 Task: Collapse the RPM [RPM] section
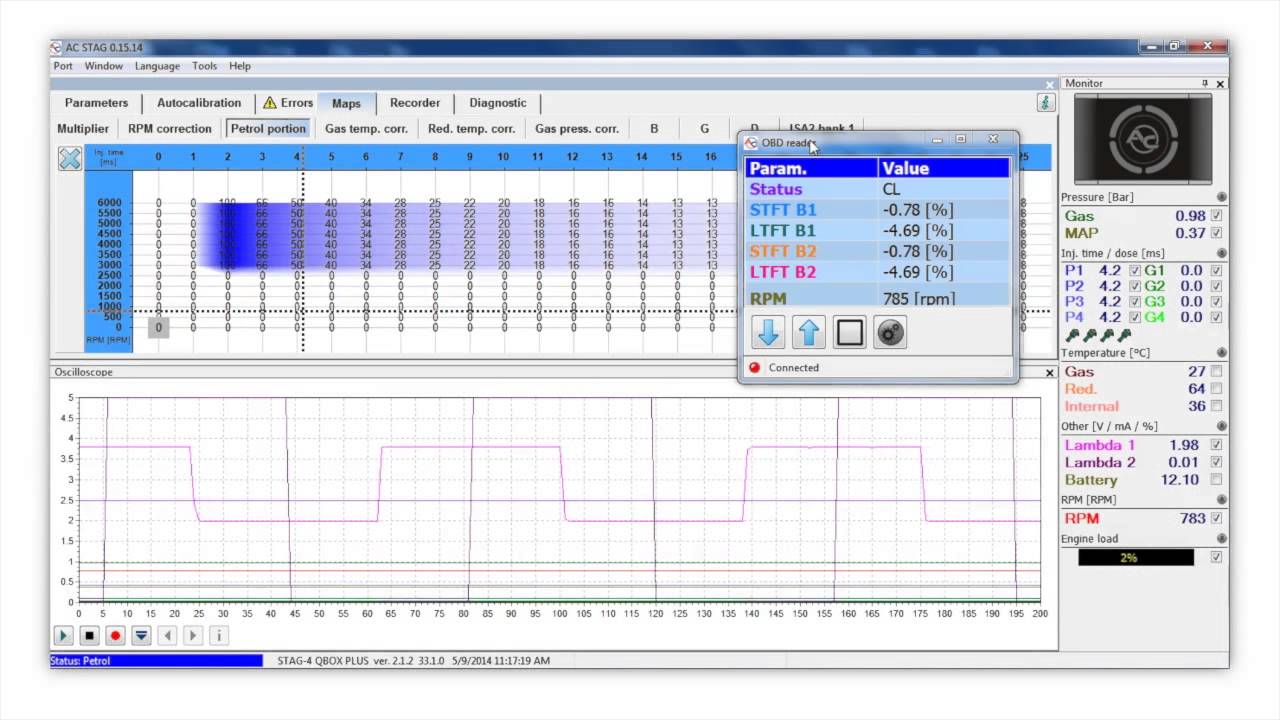coord(1221,499)
